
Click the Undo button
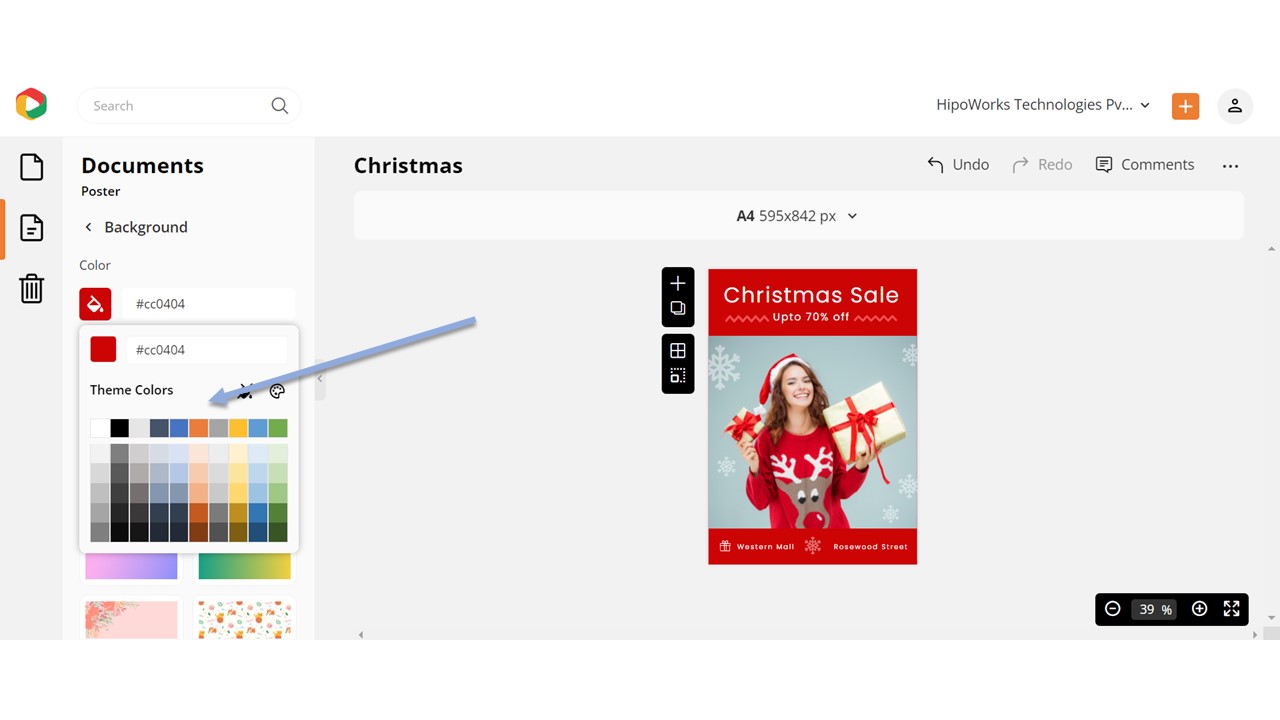coord(957,164)
